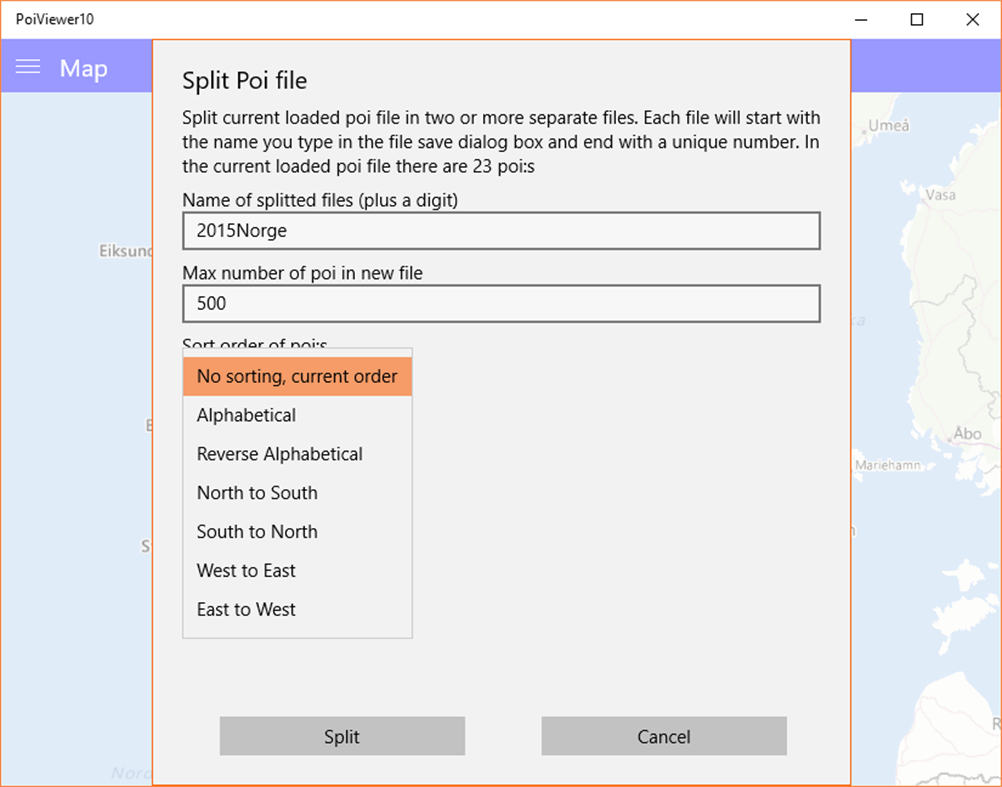The width and height of the screenshot is (1002, 787).
Task: Edit the "2015Norge" file name field
Action: click(x=500, y=230)
